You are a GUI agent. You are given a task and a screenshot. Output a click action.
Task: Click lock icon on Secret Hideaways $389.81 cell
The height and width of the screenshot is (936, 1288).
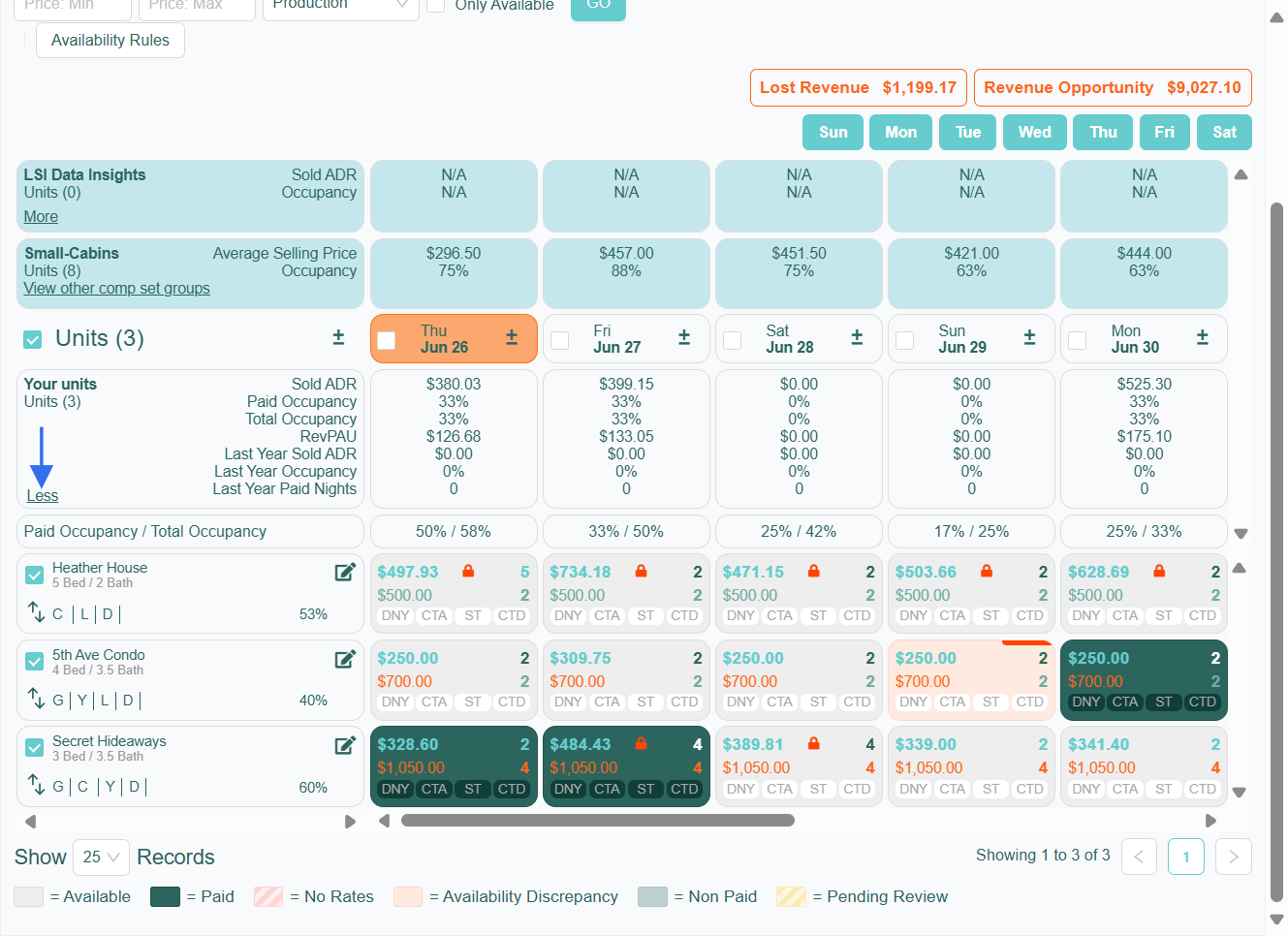click(x=814, y=743)
